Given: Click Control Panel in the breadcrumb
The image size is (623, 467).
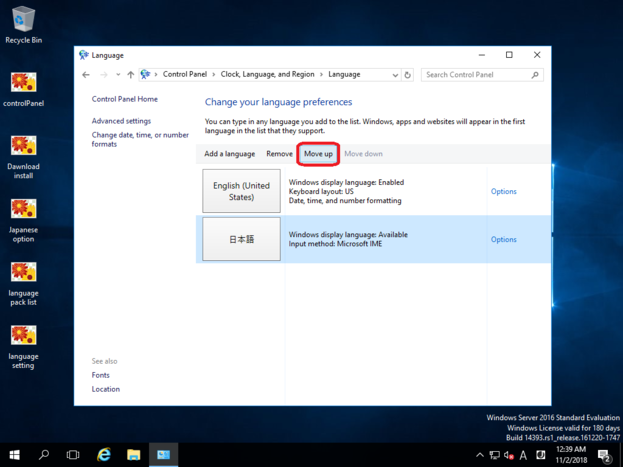Looking at the screenshot, I should (x=185, y=74).
